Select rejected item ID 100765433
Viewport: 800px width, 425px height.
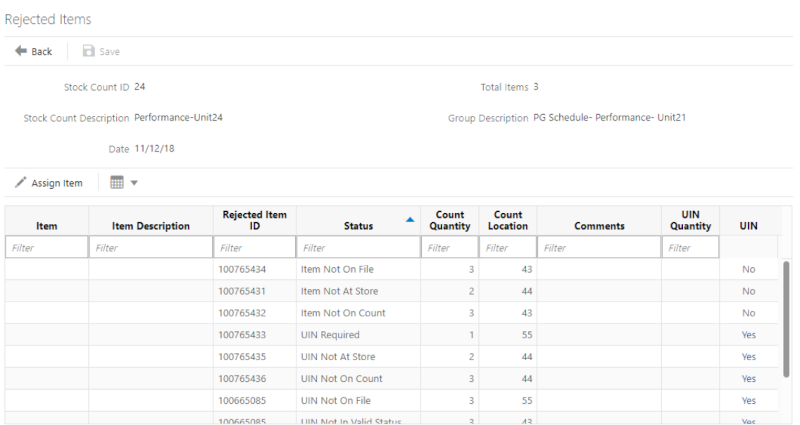pyautogui.click(x=242, y=335)
